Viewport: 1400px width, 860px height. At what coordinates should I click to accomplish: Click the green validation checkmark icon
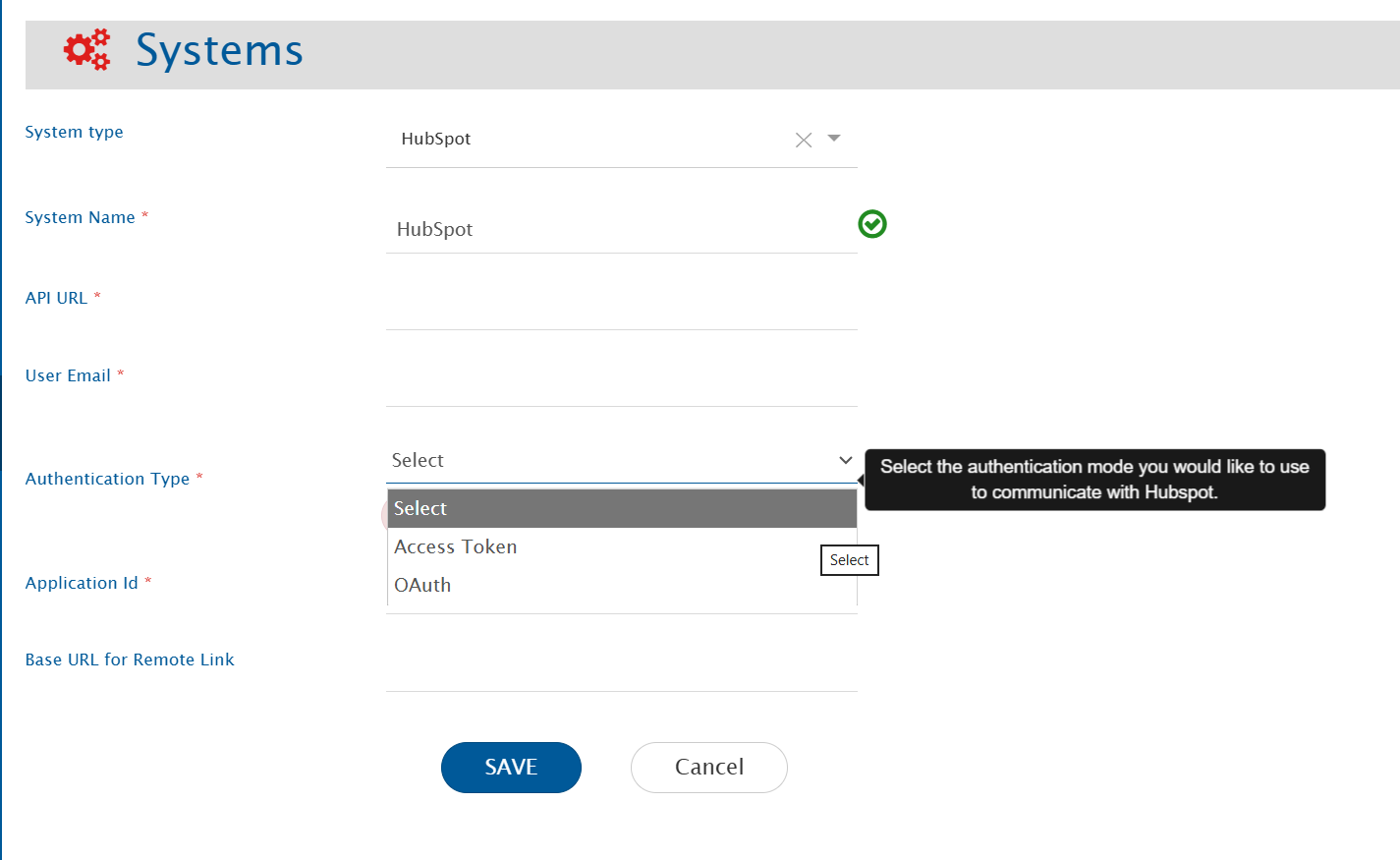871,224
